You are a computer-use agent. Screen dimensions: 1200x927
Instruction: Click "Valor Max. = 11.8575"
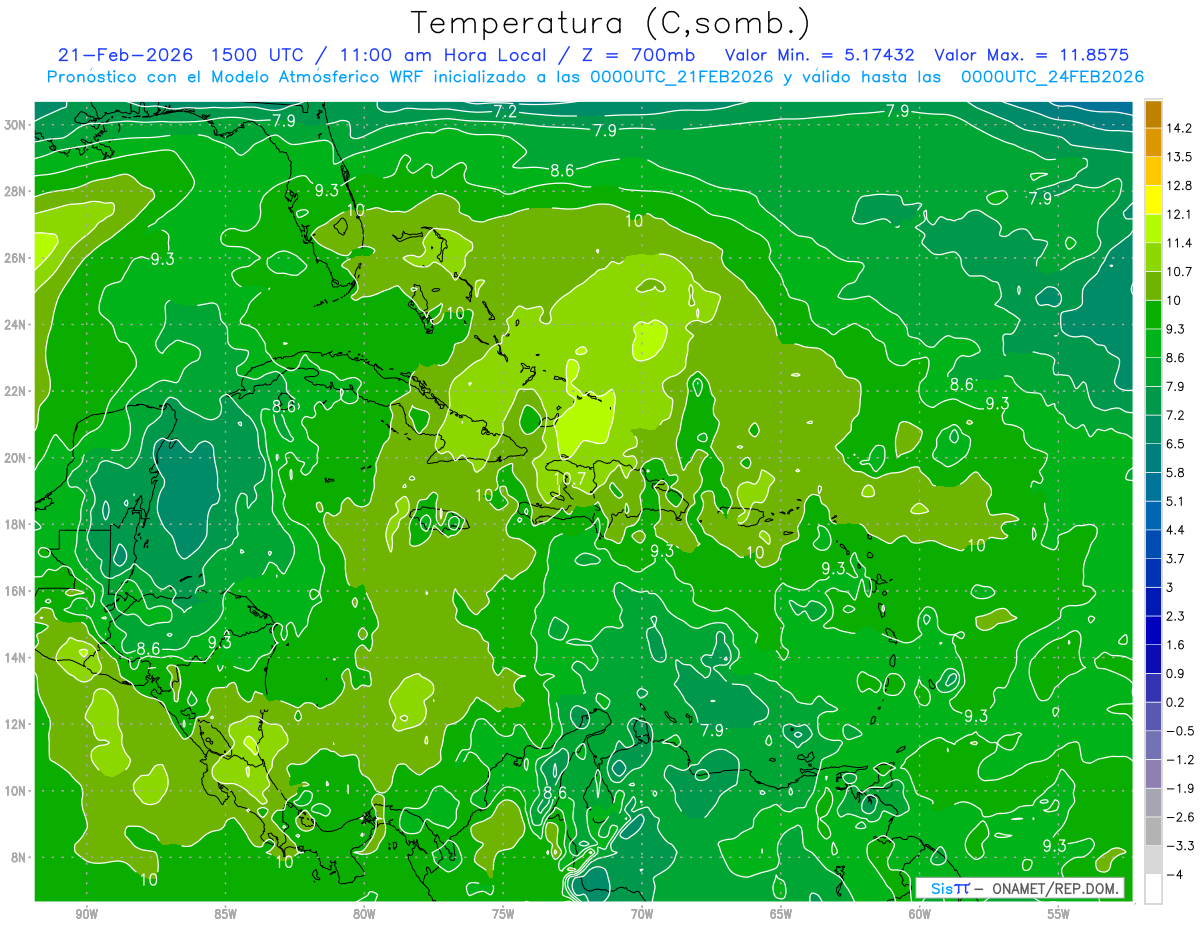click(x=1034, y=55)
